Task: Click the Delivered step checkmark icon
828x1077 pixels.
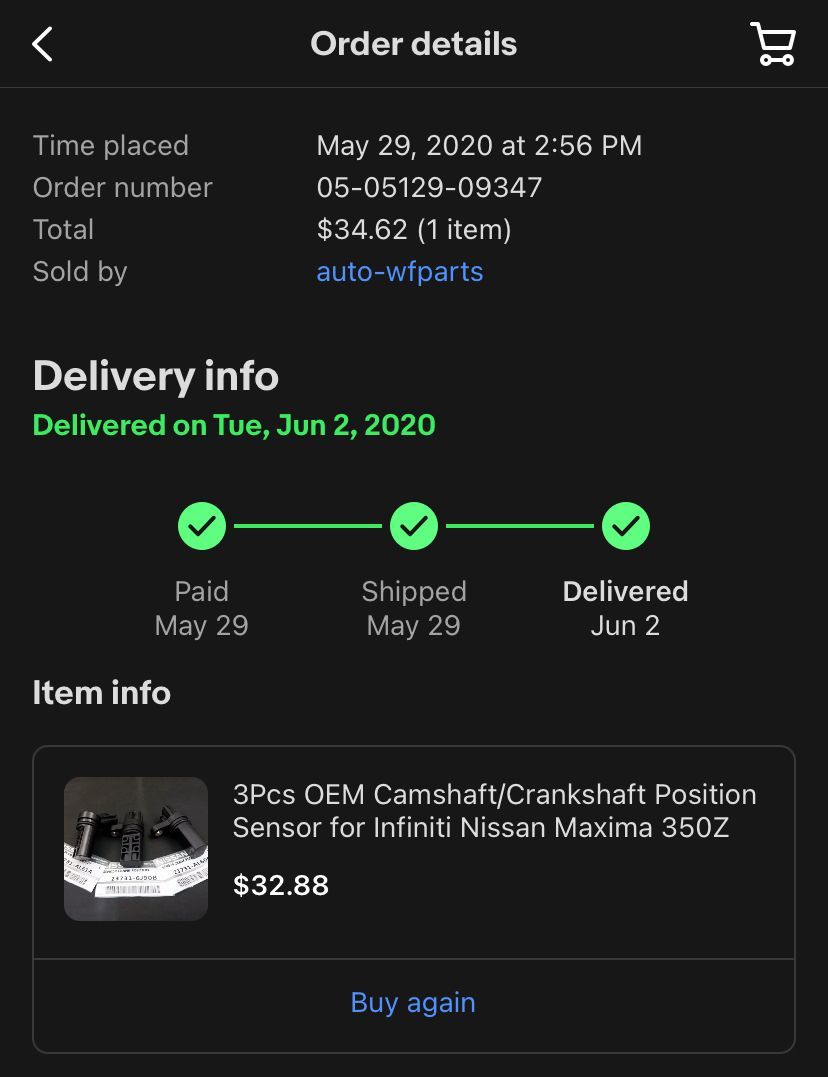Action: coord(626,526)
